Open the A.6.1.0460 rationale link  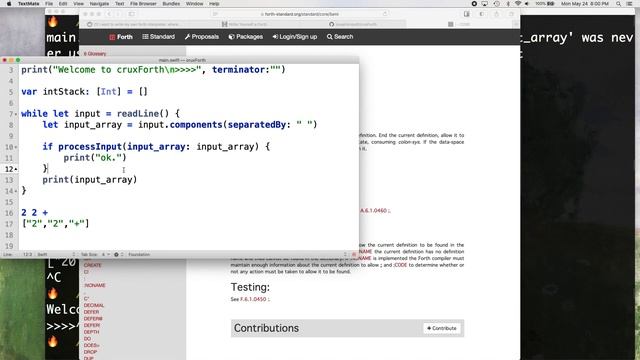(375, 211)
